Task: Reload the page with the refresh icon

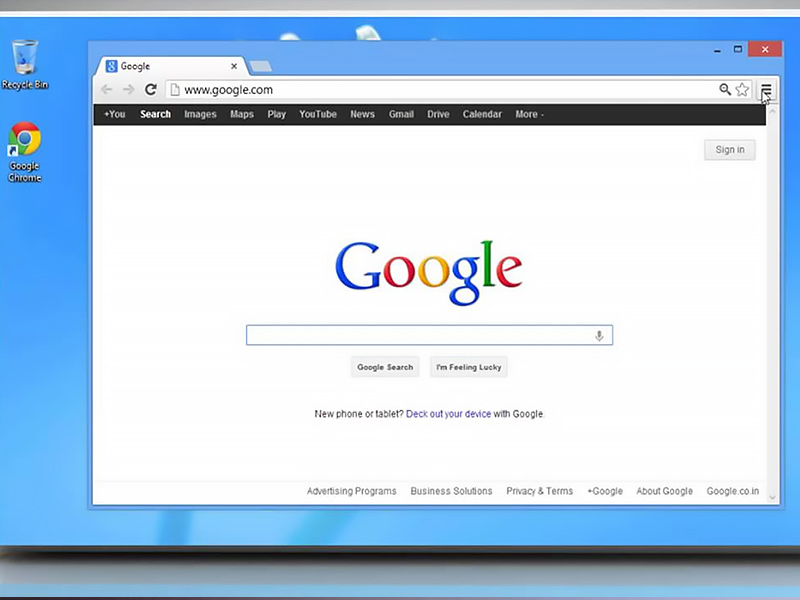Action: point(151,90)
